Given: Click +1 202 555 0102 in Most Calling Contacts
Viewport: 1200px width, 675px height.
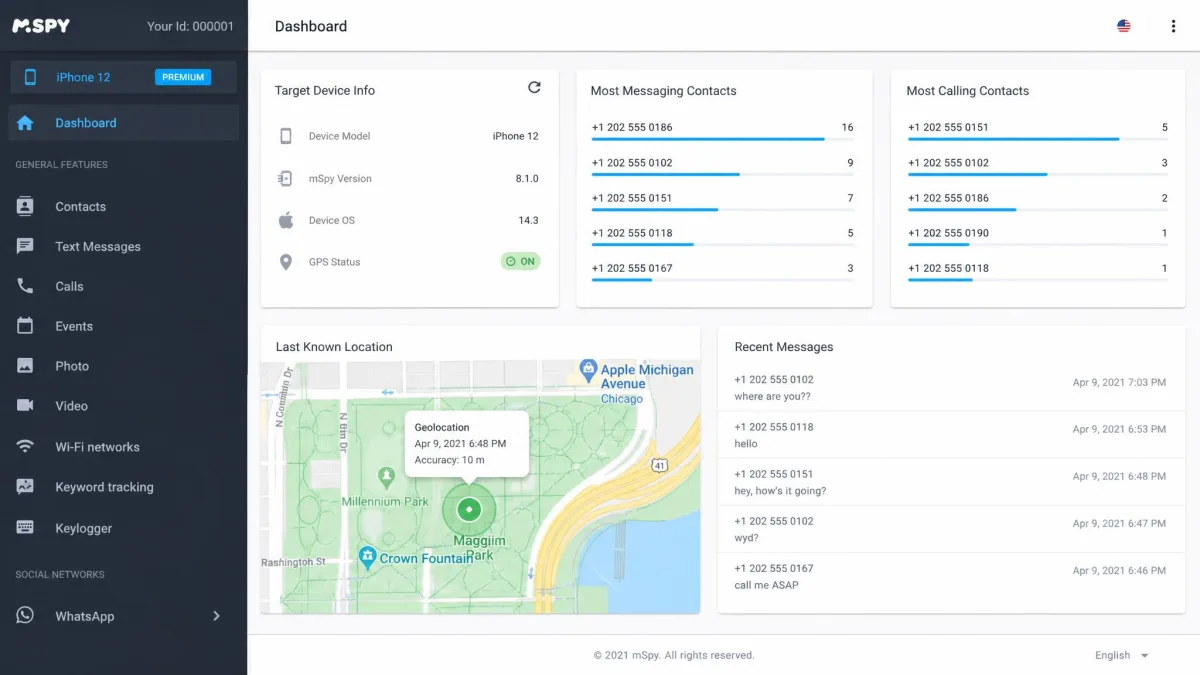Looking at the screenshot, I should (948, 163).
